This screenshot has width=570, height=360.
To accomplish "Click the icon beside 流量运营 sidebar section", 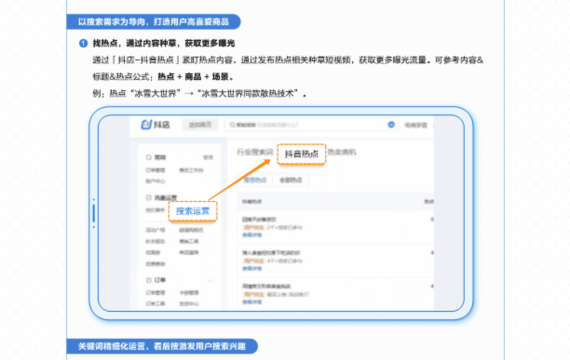I will coord(149,197).
